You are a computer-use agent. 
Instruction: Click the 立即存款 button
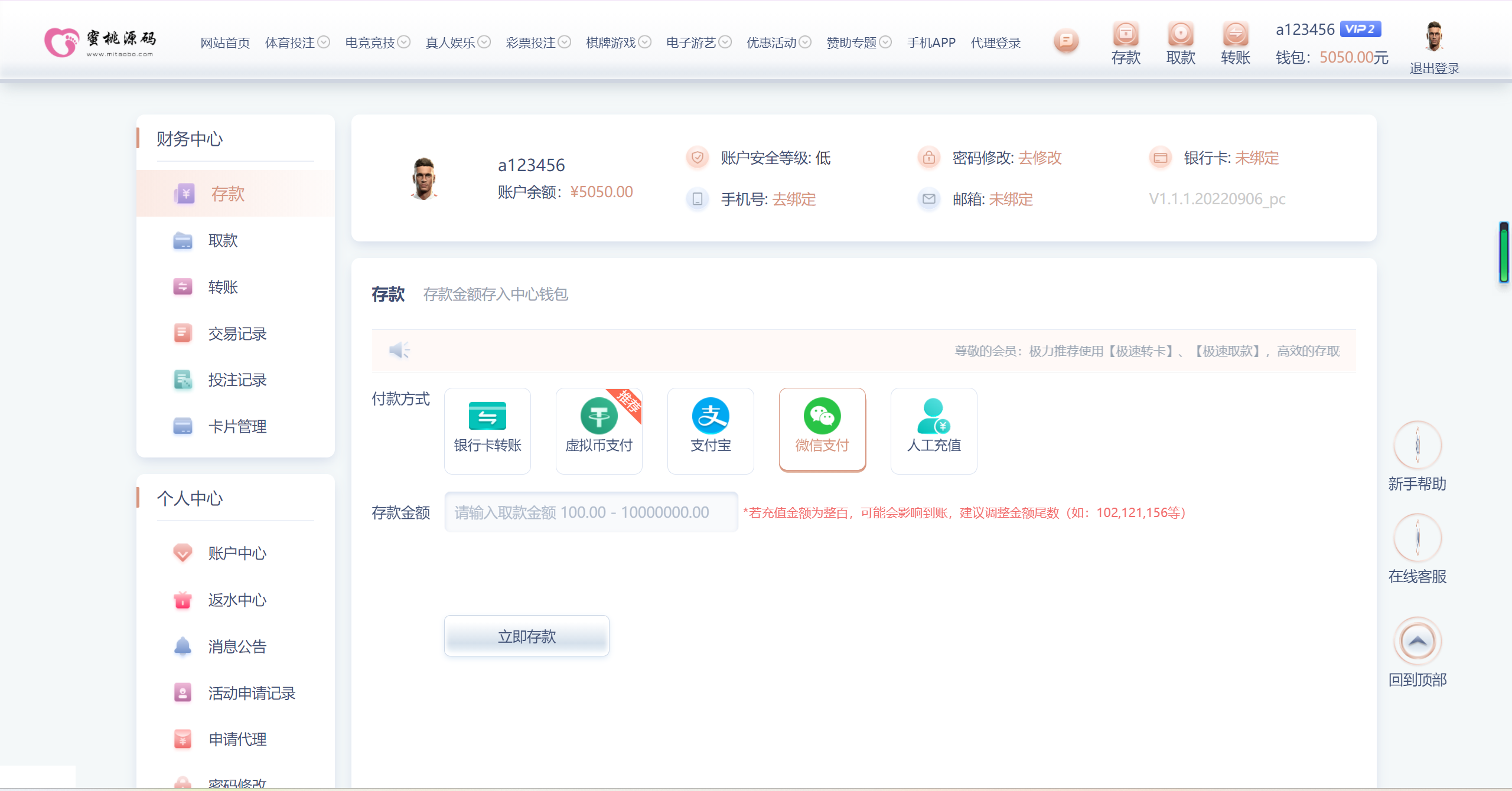click(x=526, y=636)
